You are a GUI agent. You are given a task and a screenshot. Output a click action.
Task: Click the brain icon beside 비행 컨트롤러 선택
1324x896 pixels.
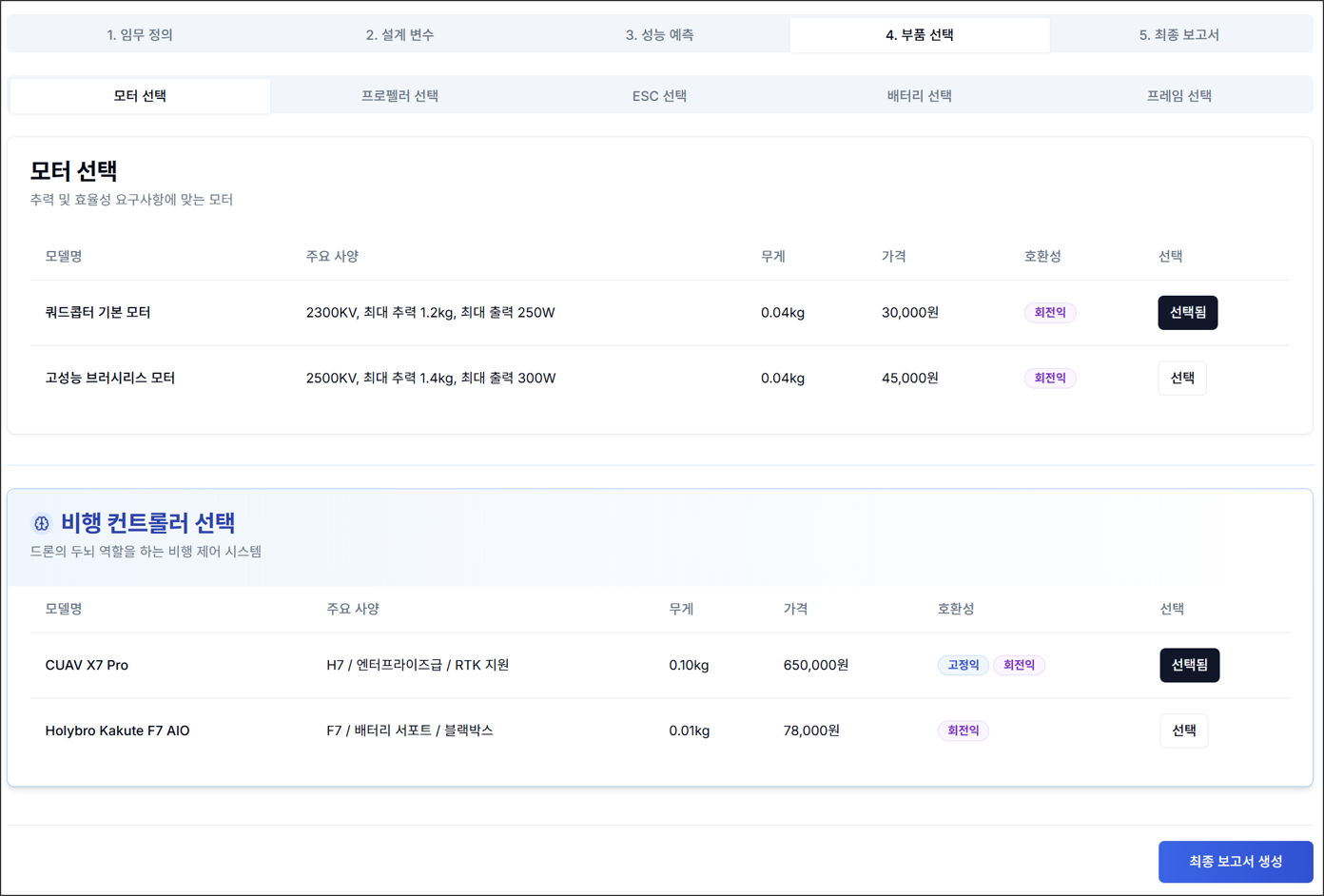click(x=41, y=523)
